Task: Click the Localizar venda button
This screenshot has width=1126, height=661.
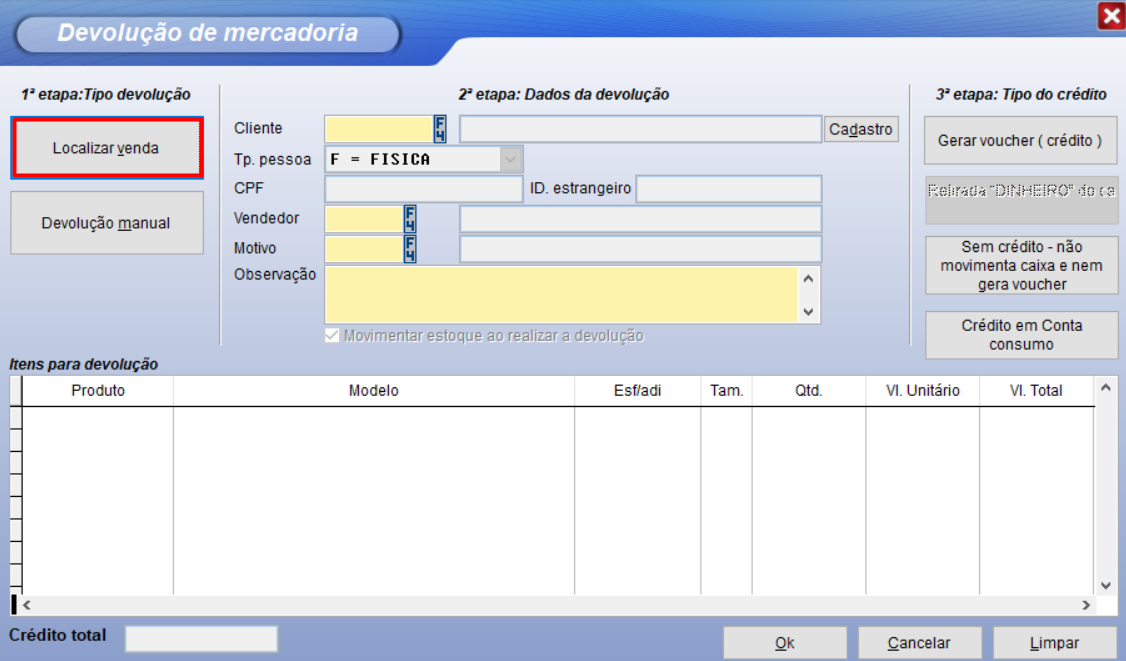Action: (106, 148)
